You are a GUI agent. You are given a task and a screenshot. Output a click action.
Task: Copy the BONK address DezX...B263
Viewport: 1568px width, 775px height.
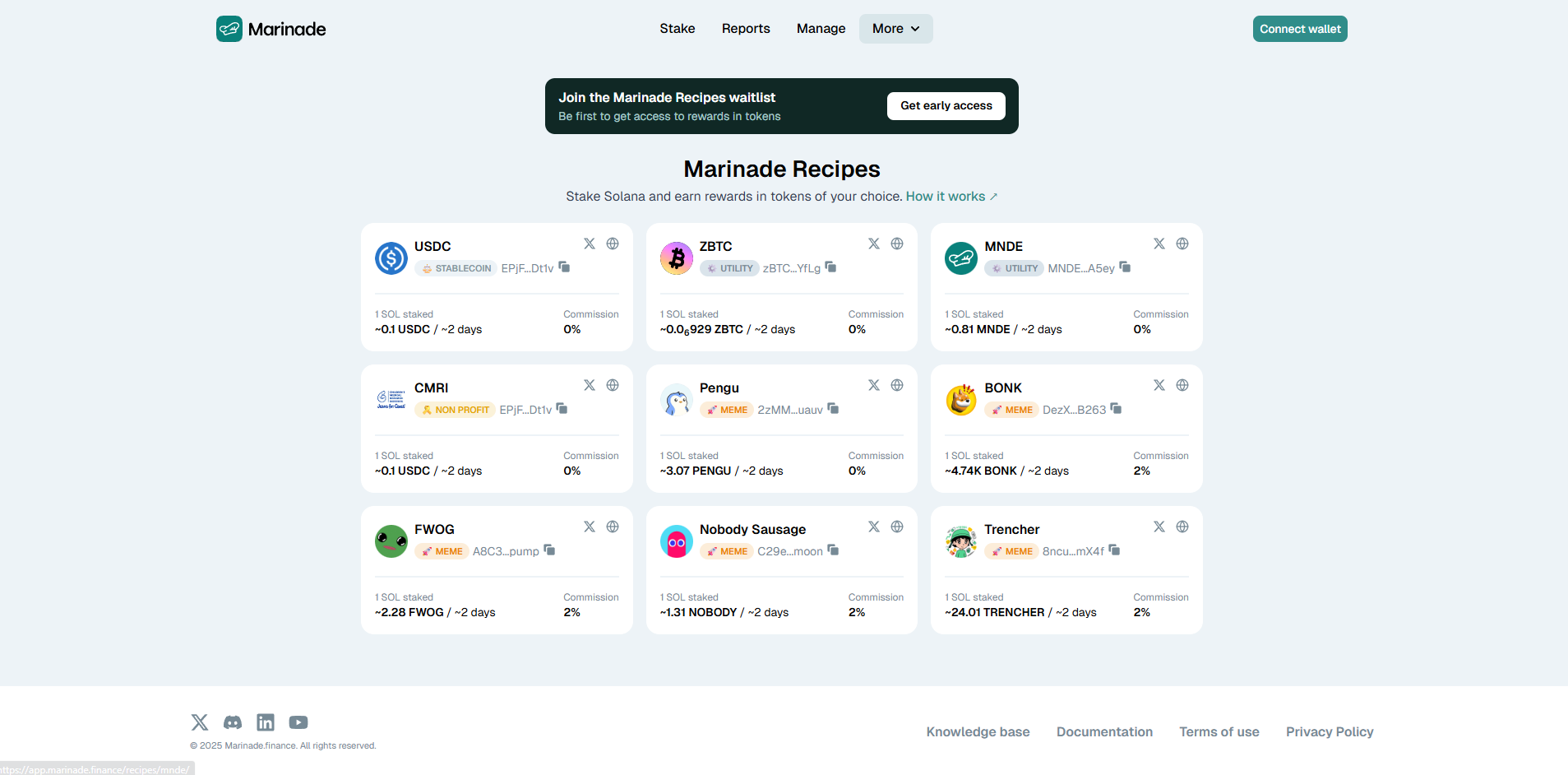[x=1116, y=409]
